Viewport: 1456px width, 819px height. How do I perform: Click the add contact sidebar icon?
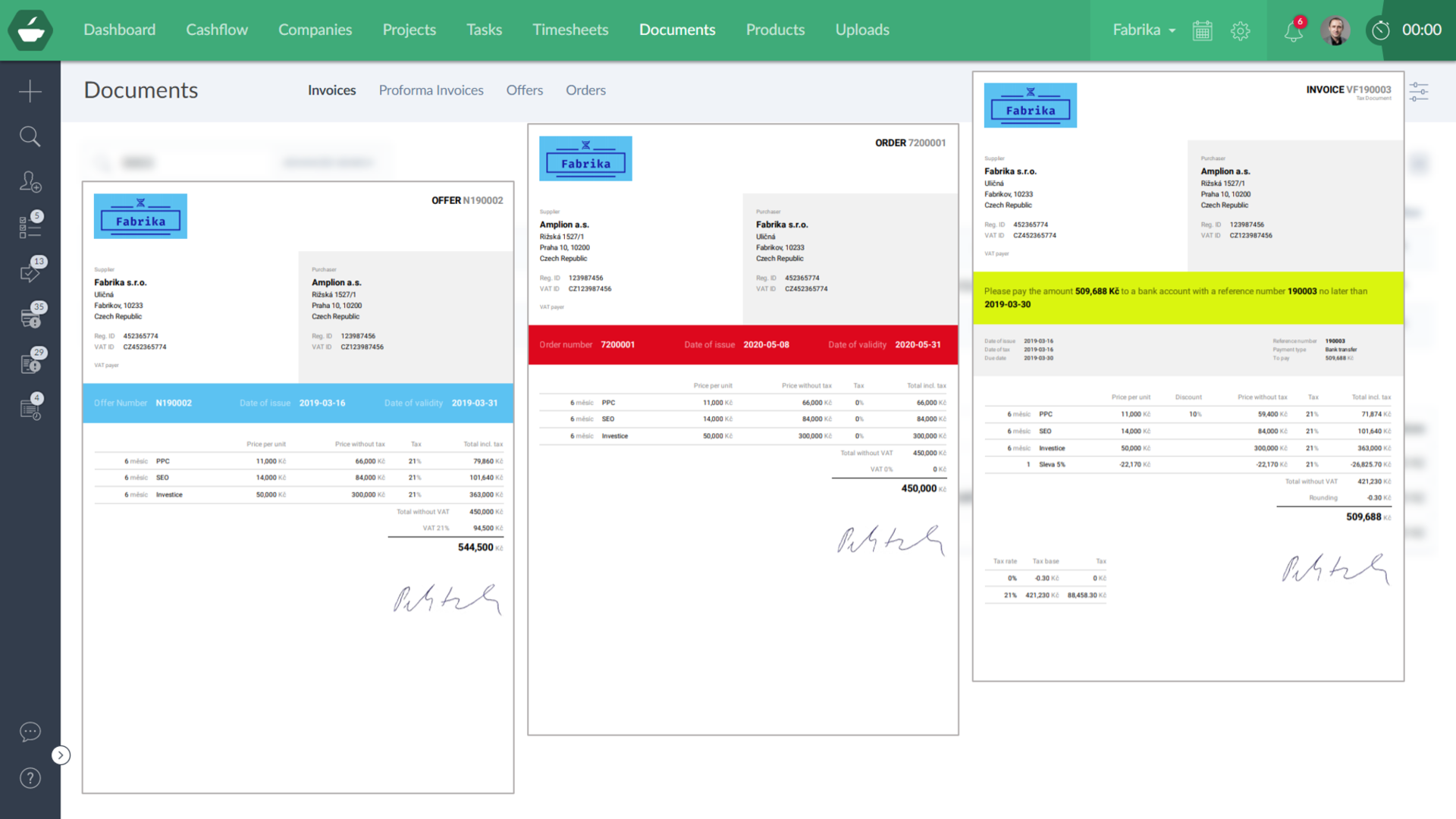(30, 182)
